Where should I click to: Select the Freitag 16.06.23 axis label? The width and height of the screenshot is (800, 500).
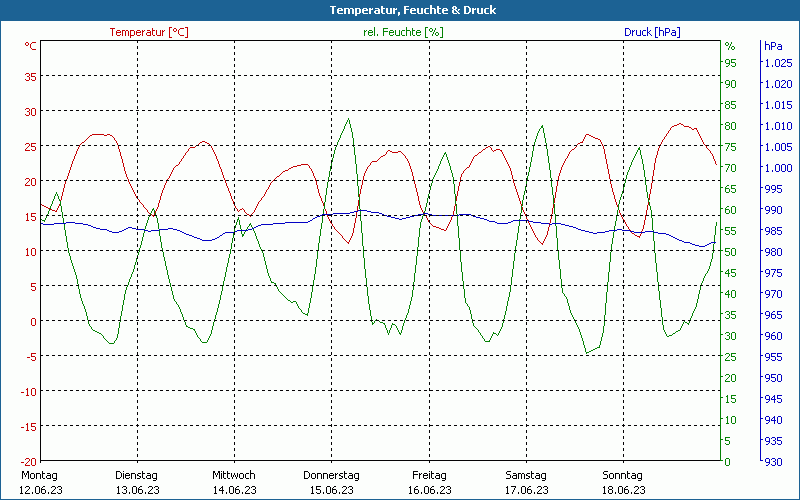(429, 482)
